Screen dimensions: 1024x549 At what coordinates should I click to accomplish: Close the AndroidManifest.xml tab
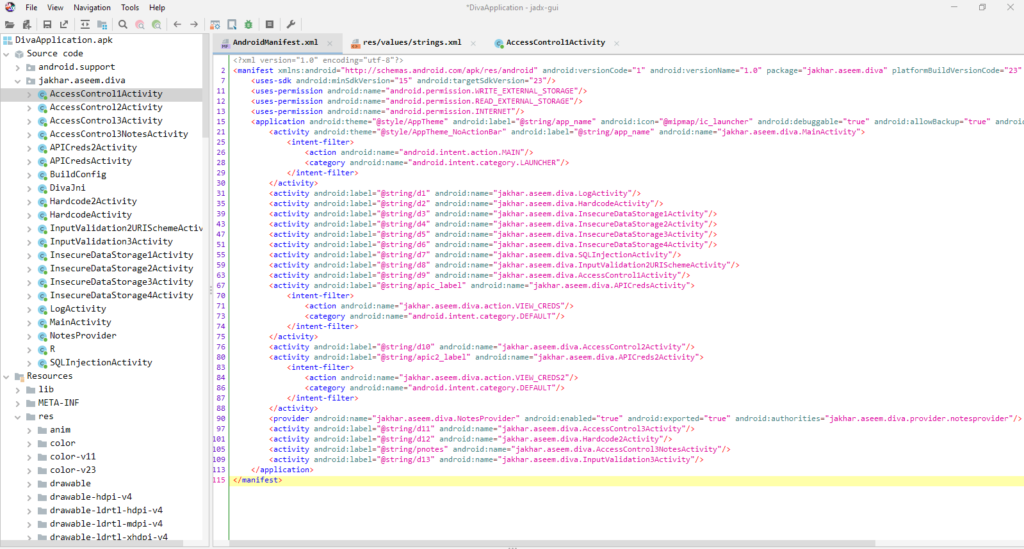pyautogui.click(x=330, y=43)
